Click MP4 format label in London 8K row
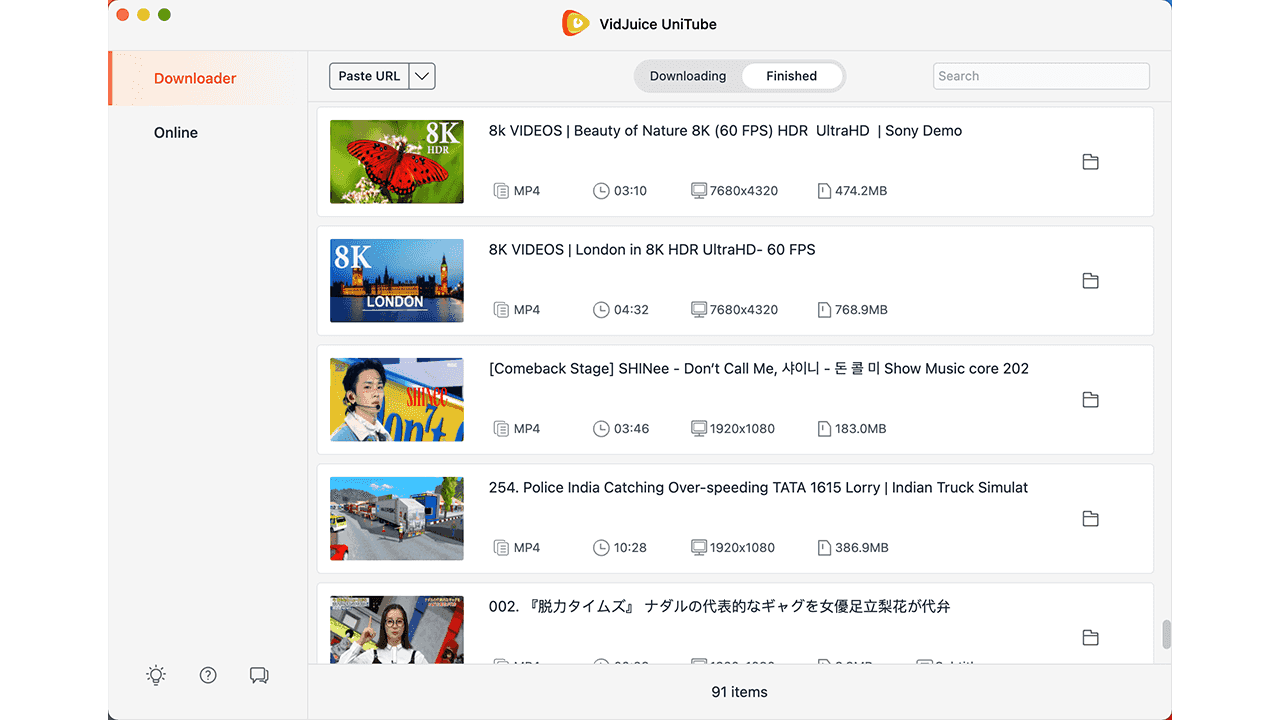The image size is (1280, 720). coord(527,310)
